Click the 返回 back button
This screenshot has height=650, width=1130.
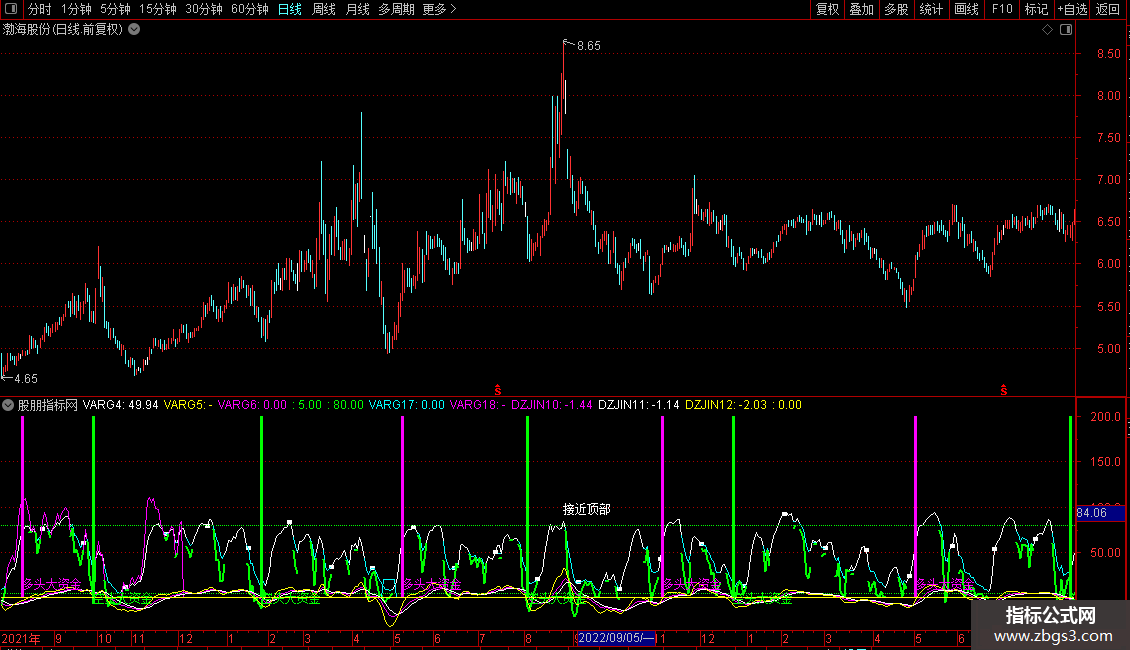click(x=1108, y=10)
